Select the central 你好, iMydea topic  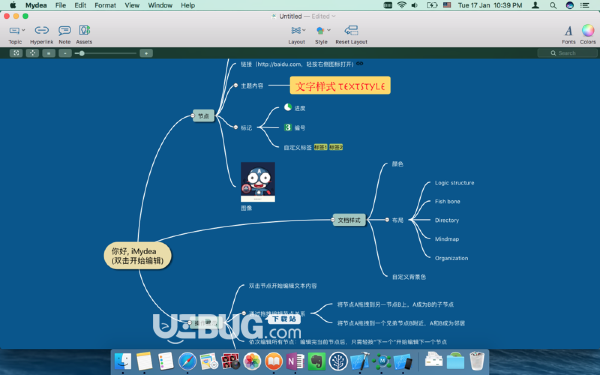pos(138,256)
